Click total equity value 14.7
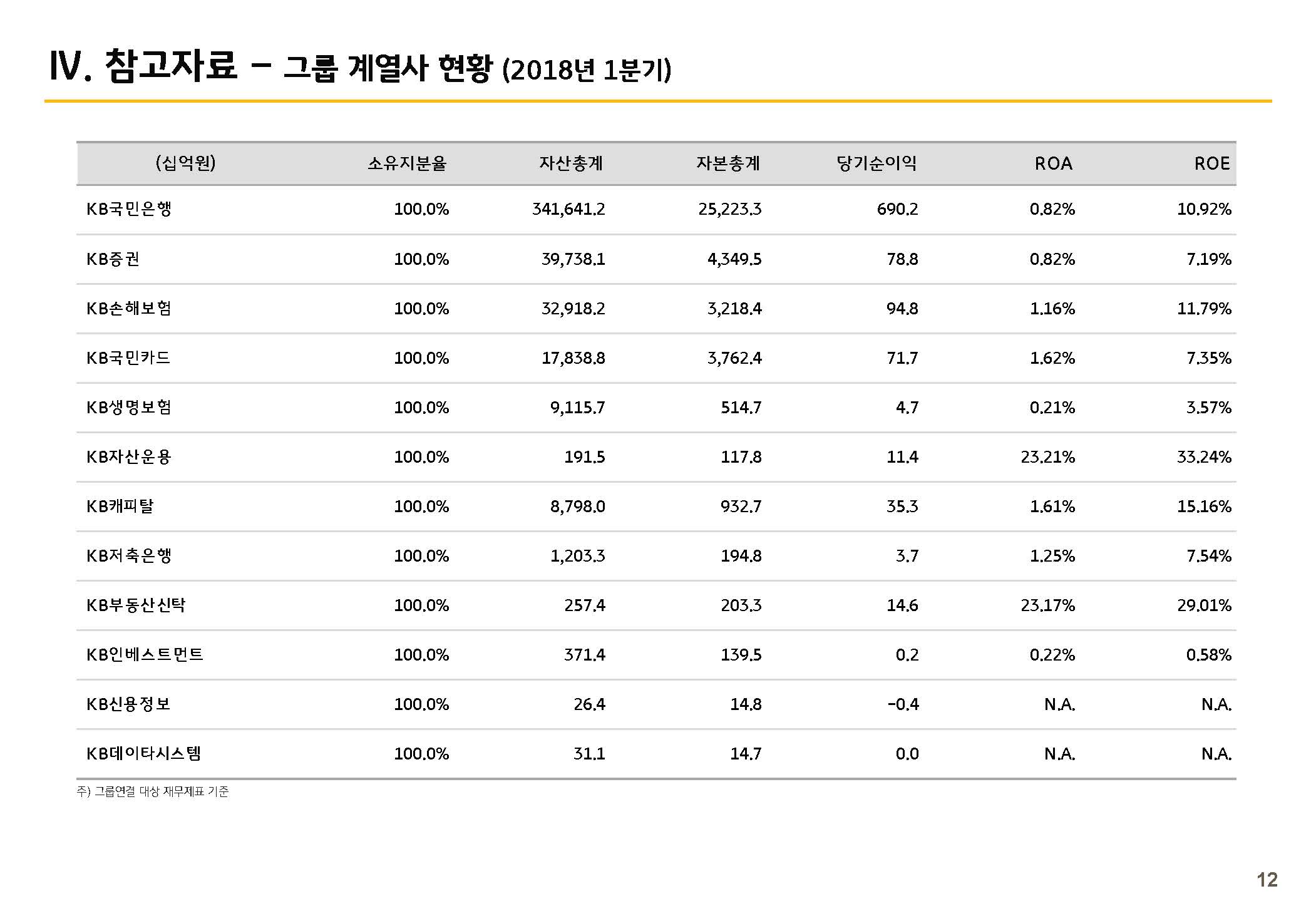1316x911 pixels. (746, 754)
